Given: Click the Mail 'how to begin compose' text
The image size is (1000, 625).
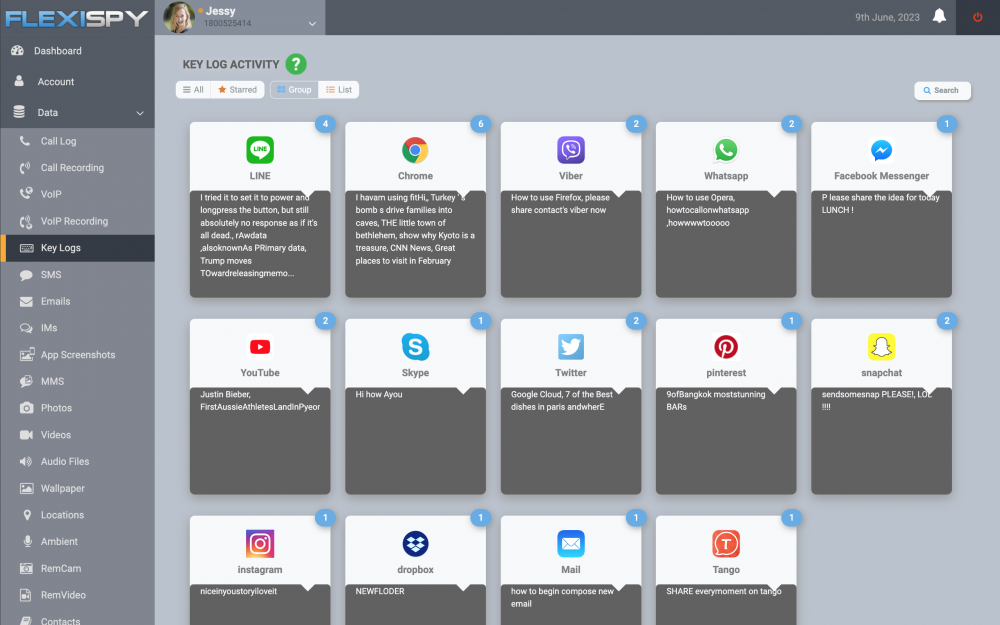Looking at the screenshot, I should pos(562,598).
